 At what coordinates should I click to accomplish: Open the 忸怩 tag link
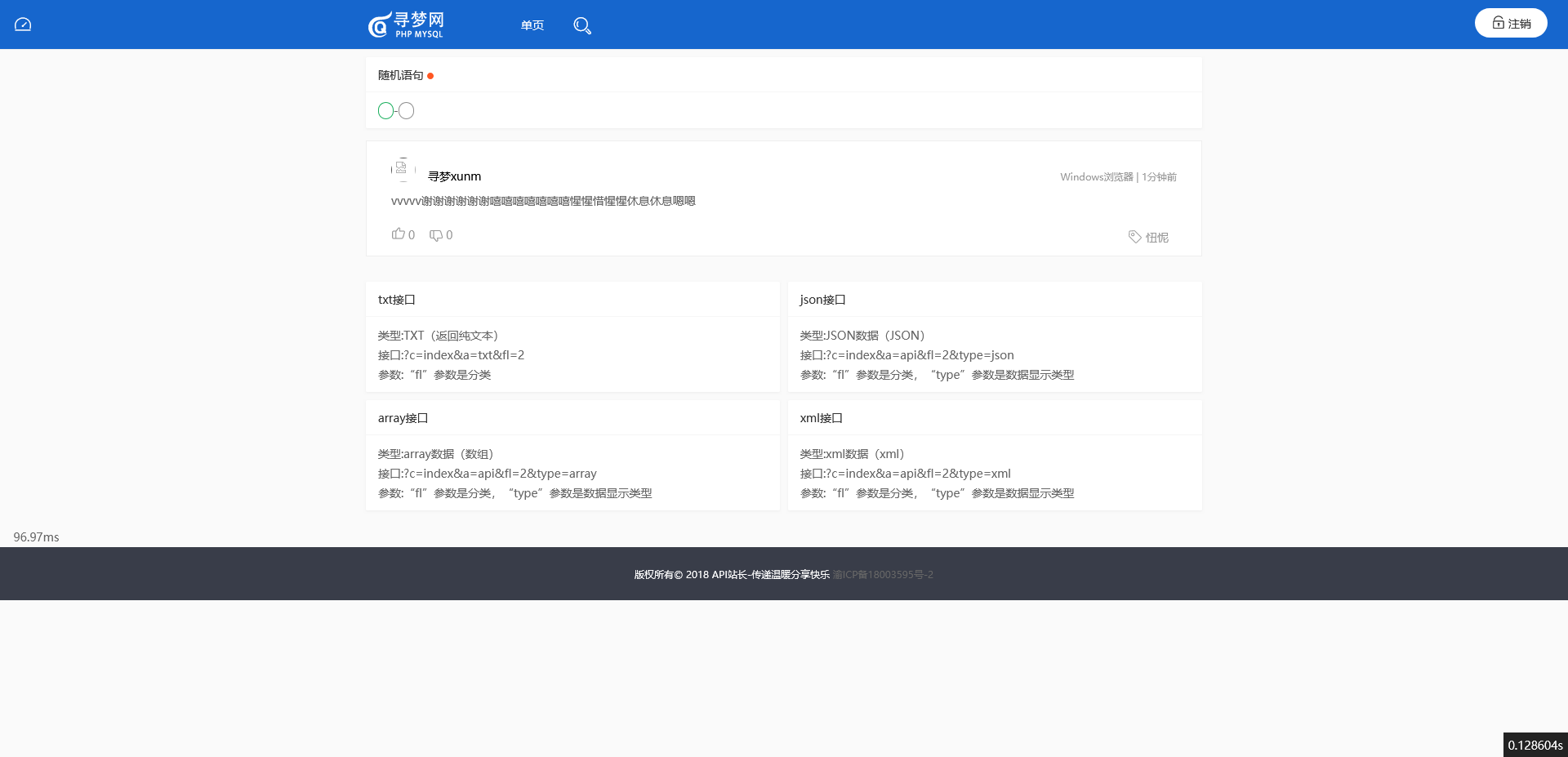click(1156, 238)
